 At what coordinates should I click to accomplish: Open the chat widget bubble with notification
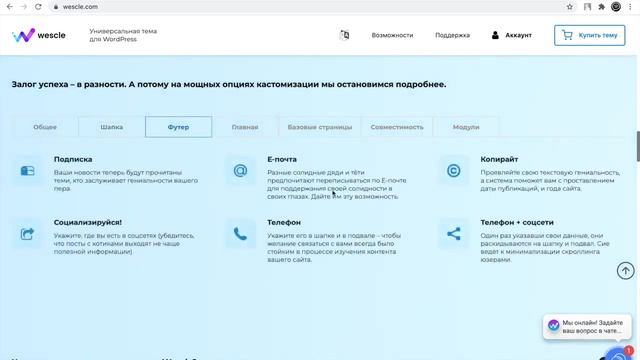click(x=620, y=353)
